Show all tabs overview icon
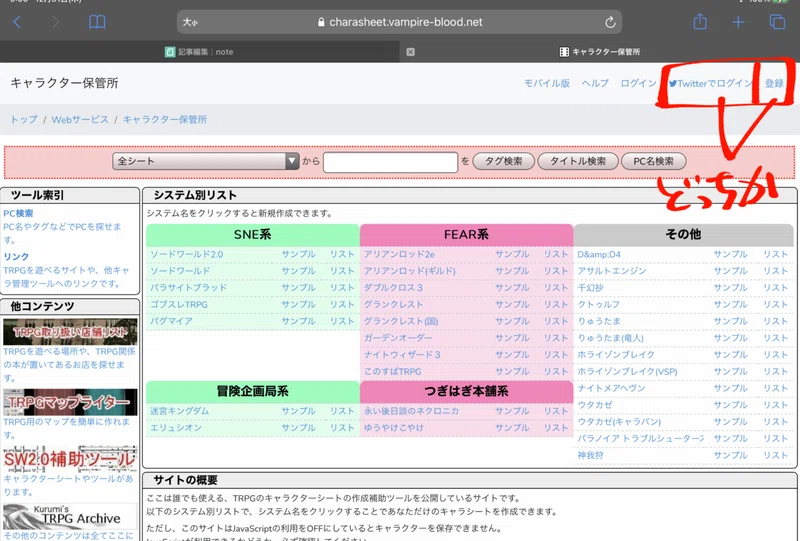The height and width of the screenshot is (541, 800). tap(777, 22)
